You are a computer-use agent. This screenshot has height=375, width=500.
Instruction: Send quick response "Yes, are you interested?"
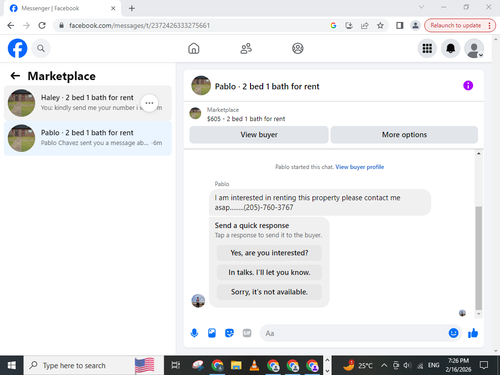(x=269, y=253)
